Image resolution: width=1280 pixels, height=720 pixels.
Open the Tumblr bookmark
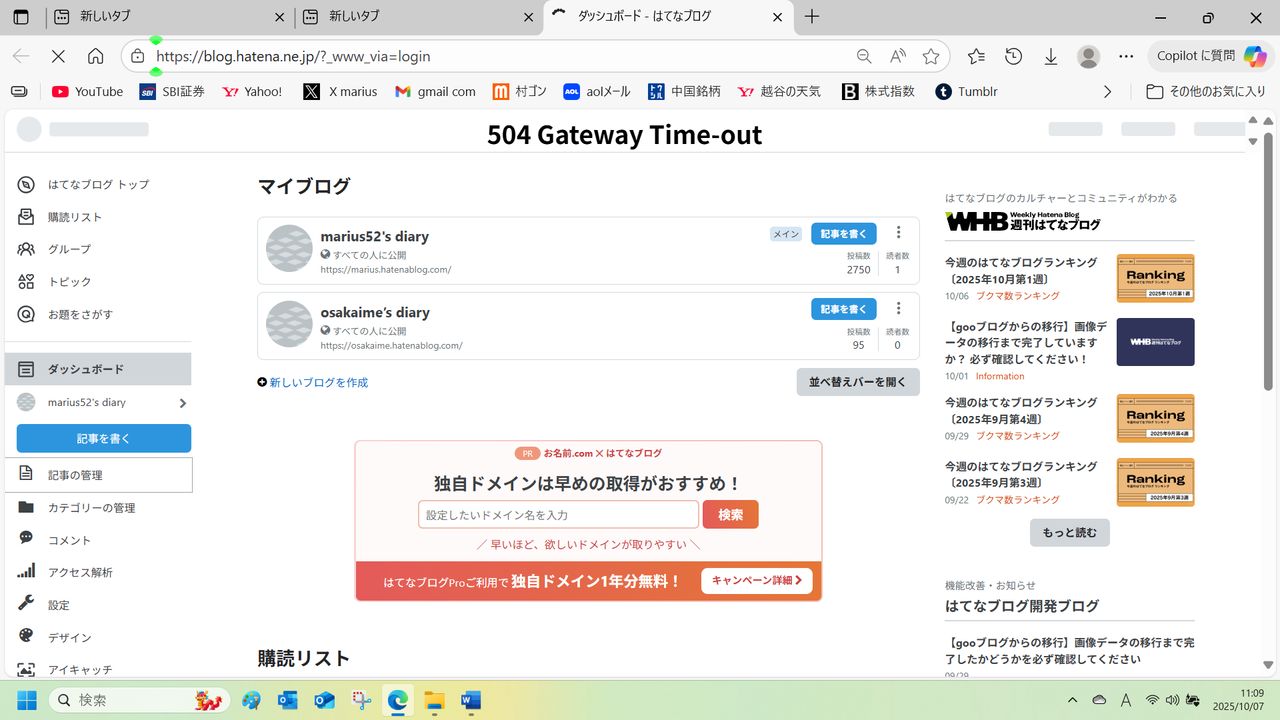pyautogui.click(x=966, y=91)
